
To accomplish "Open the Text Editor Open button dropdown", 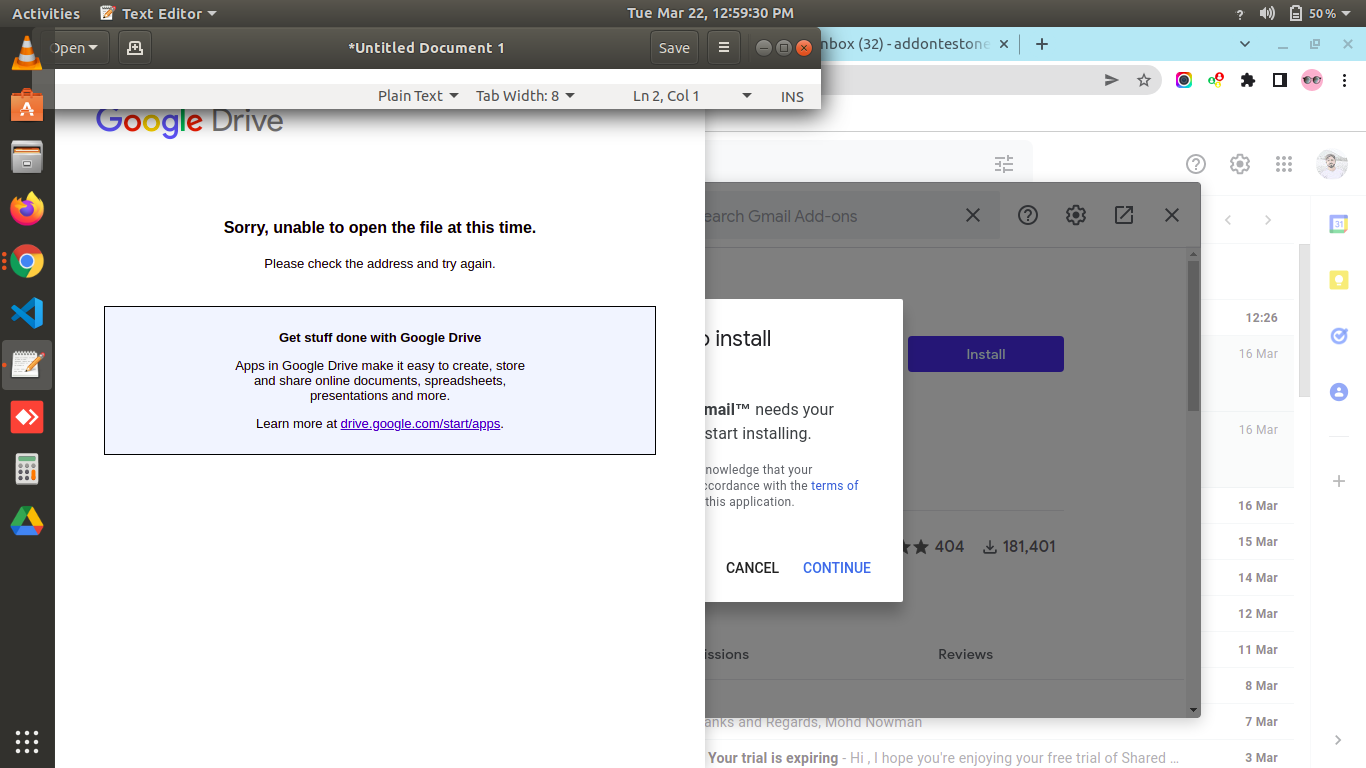I will tap(76, 47).
